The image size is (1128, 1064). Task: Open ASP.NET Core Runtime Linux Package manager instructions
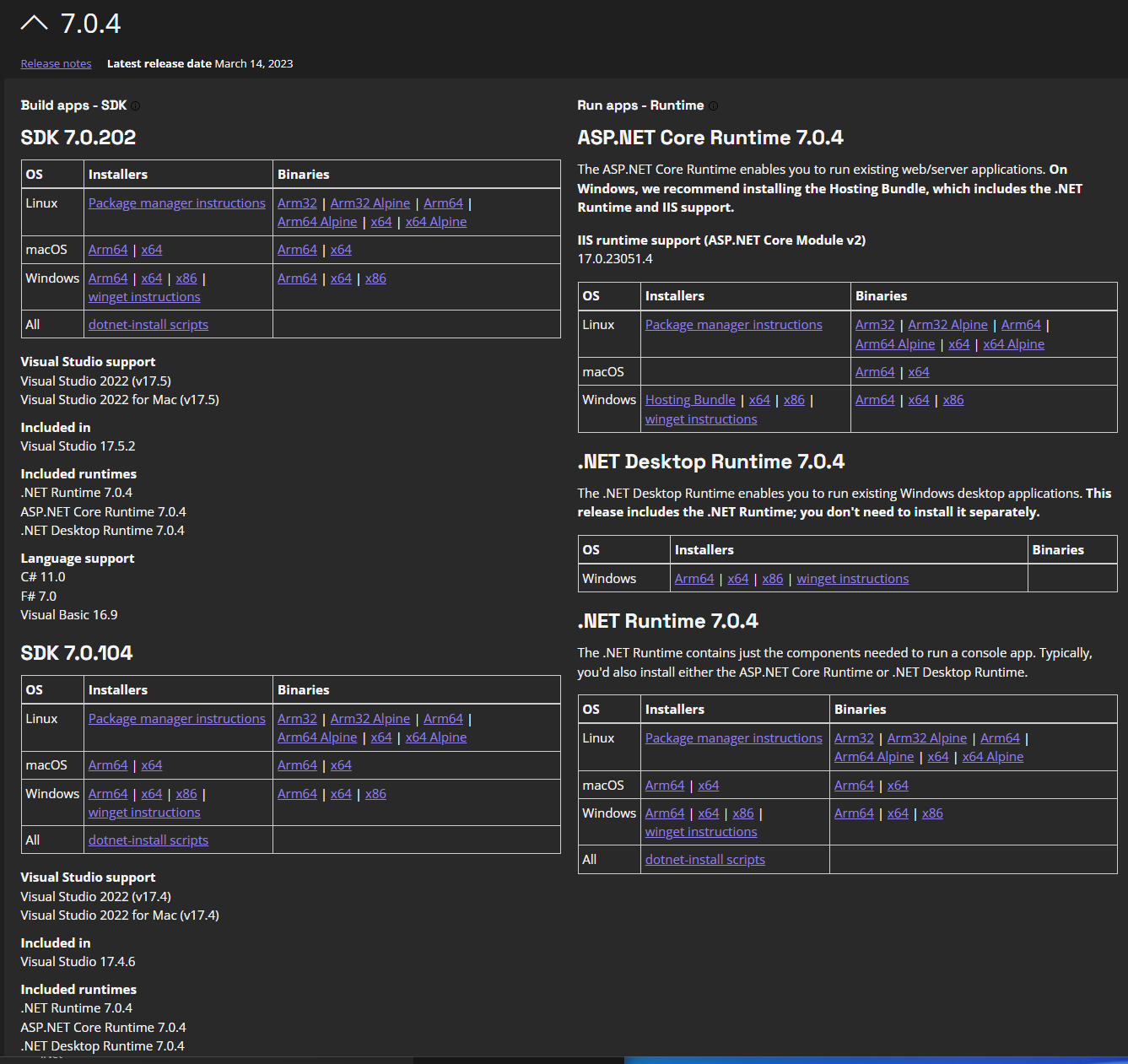(x=734, y=325)
